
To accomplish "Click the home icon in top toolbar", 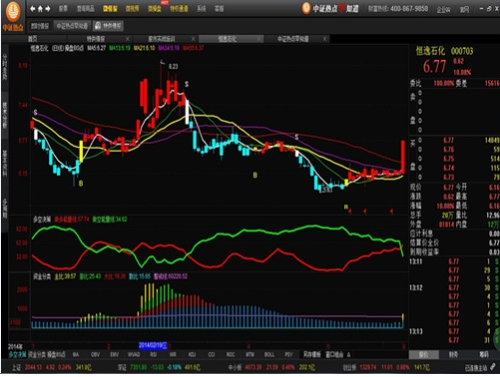I will (x=40, y=9).
